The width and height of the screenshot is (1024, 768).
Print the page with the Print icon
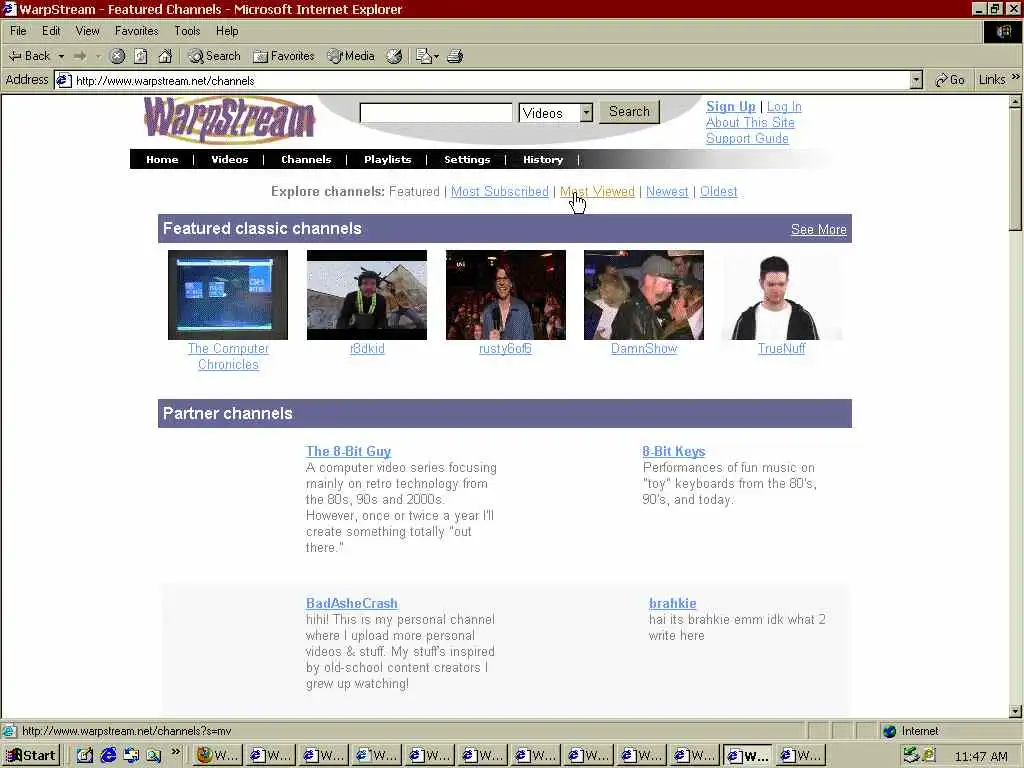point(455,56)
